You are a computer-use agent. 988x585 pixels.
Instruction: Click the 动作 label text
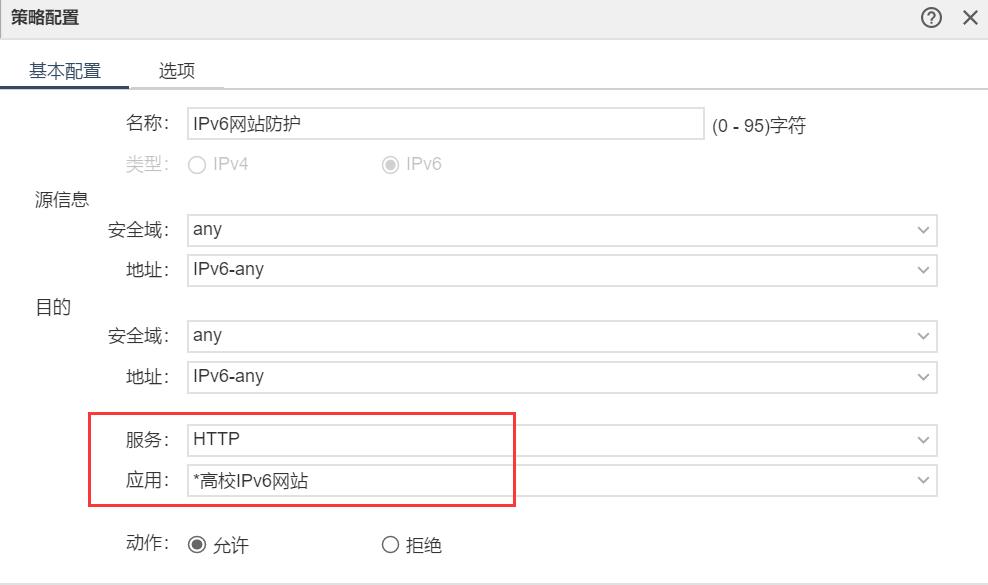(147, 543)
